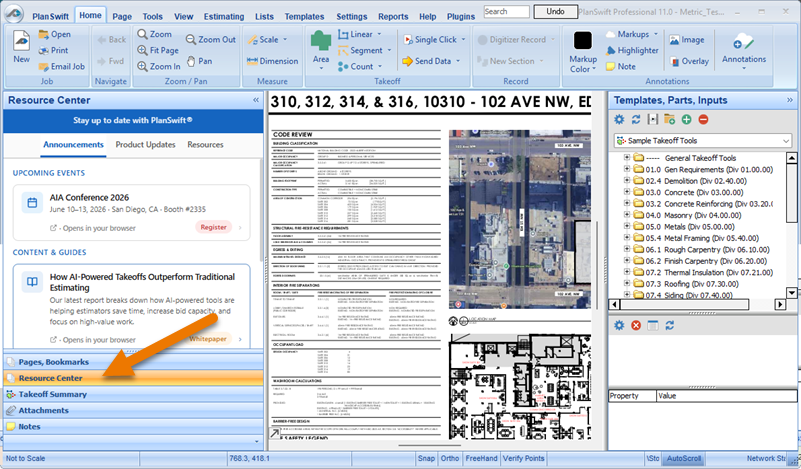Expand the General Takeoff Tools folder

[x=627, y=157]
